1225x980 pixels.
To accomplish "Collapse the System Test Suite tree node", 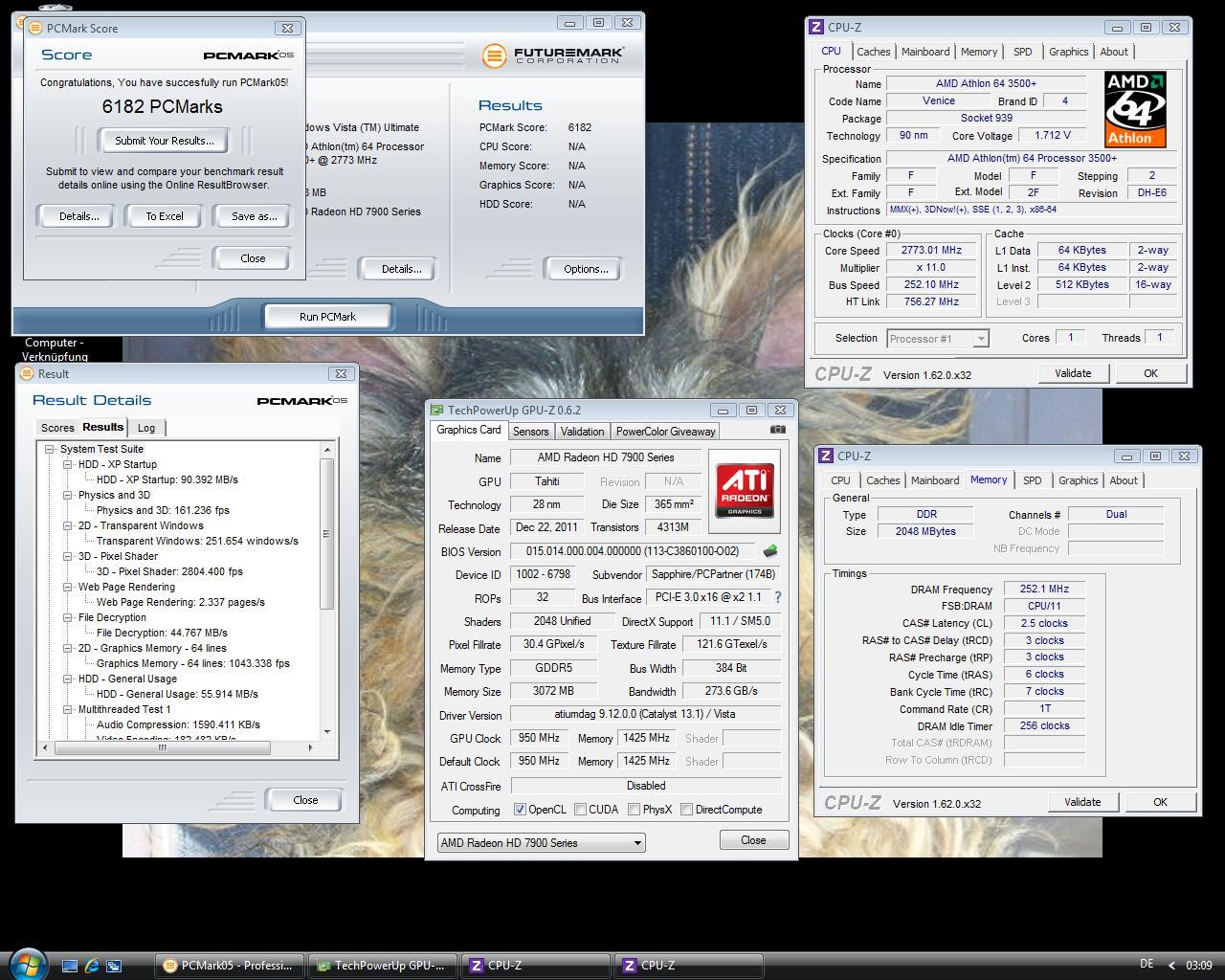I will pyautogui.click(x=50, y=449).
